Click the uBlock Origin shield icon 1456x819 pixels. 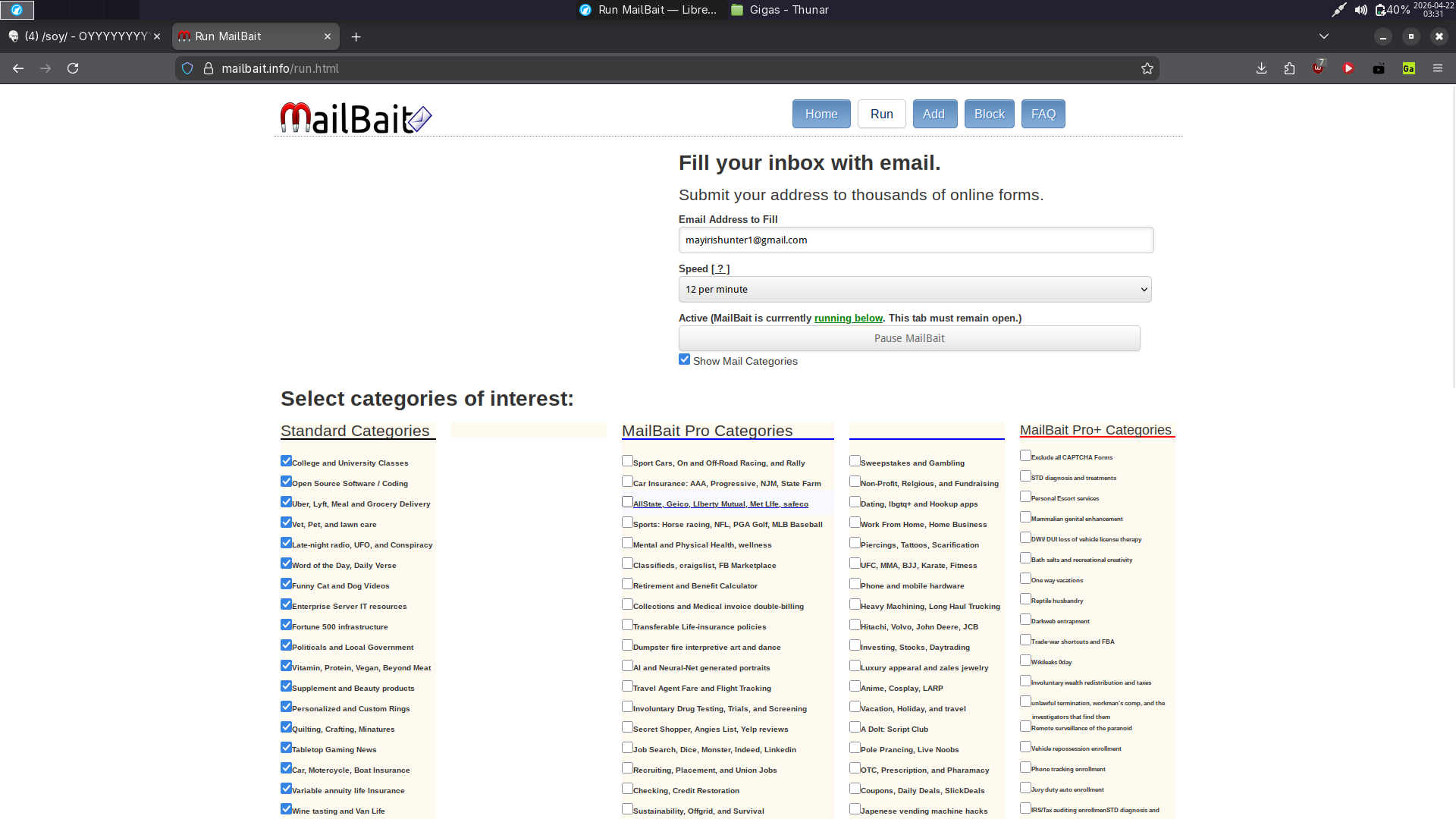[1318, 68]
